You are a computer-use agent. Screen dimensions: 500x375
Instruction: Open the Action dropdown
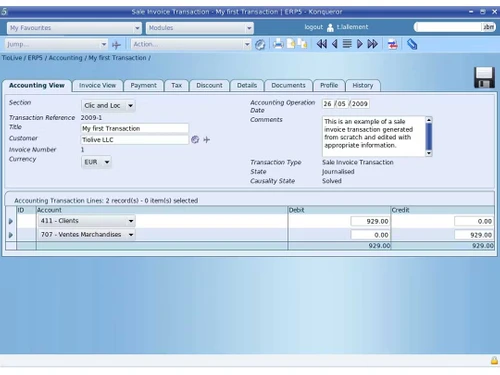point(191,44)
